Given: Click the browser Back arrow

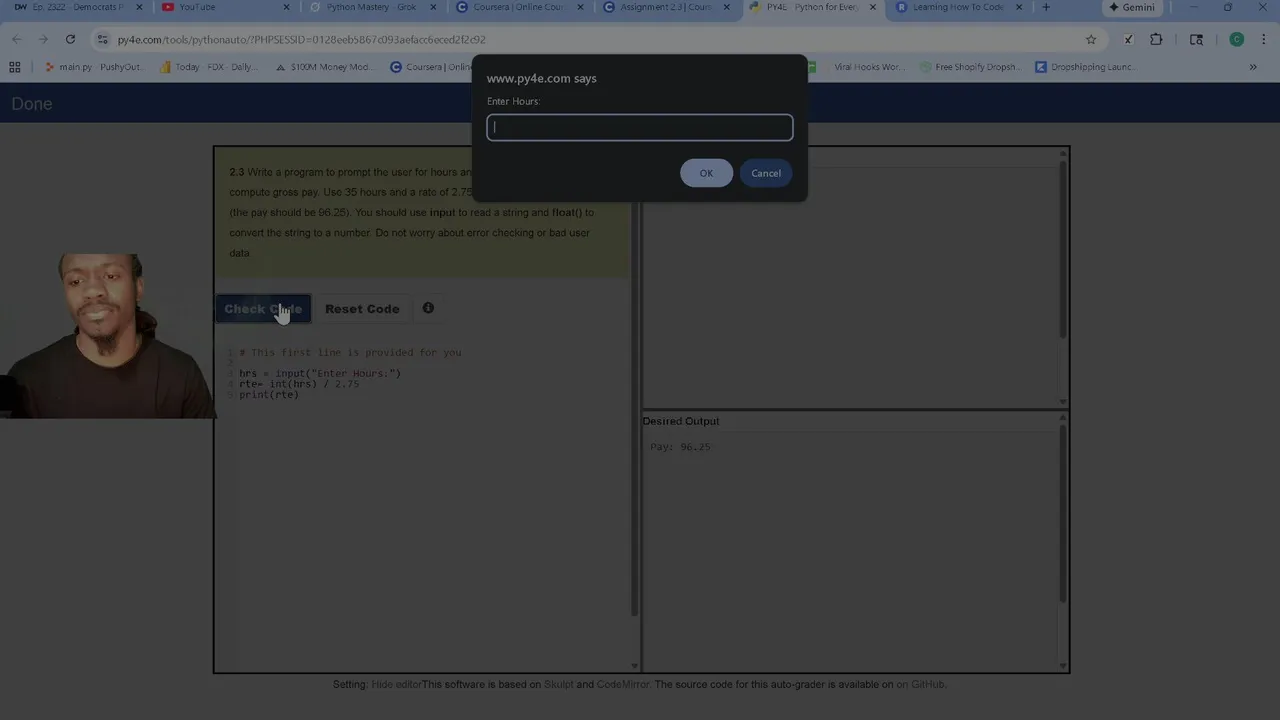Looking at the screenshot, I should click(17, 39).
